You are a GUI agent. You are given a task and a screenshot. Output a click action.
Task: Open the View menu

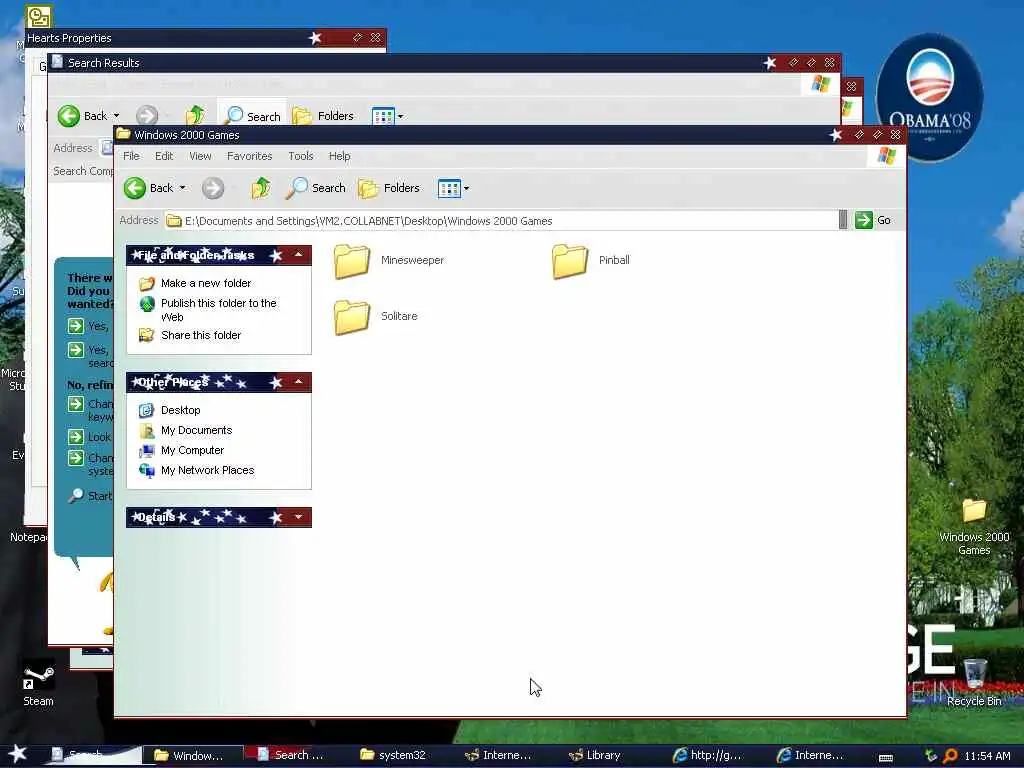pos(200,156)
